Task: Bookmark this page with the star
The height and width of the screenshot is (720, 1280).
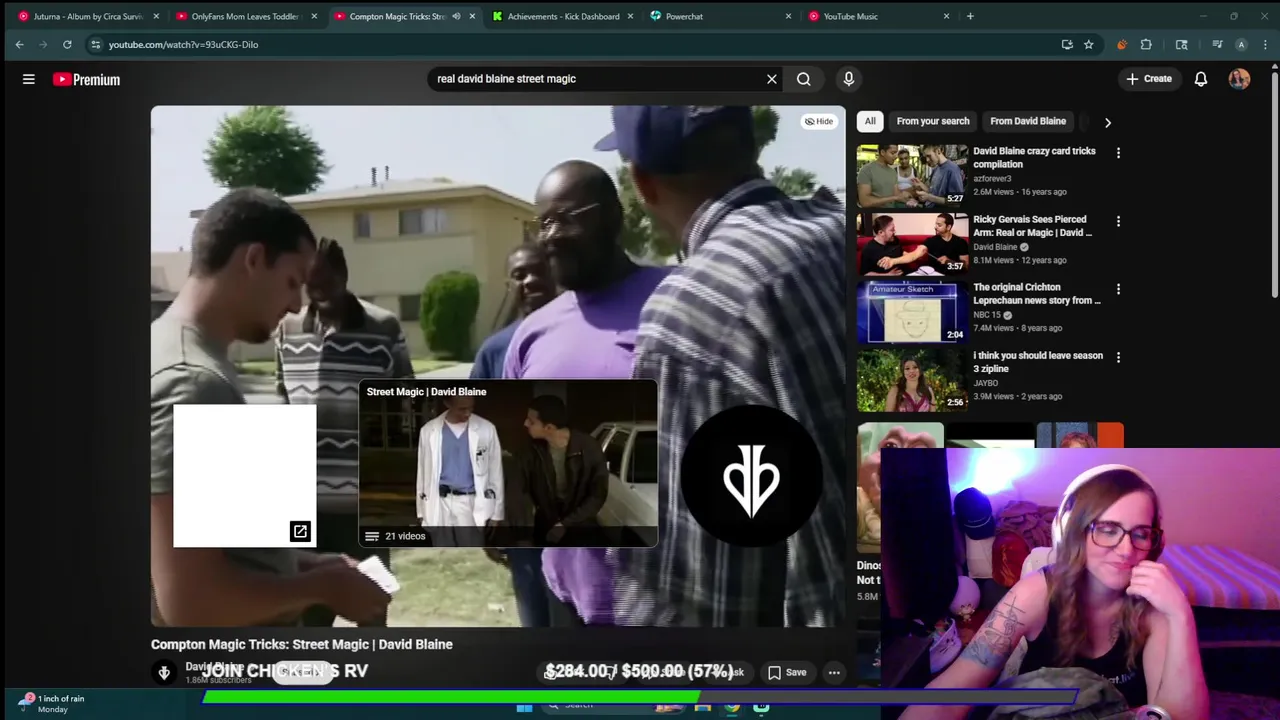Action: pyautogui.click(x=1088, y=44)
